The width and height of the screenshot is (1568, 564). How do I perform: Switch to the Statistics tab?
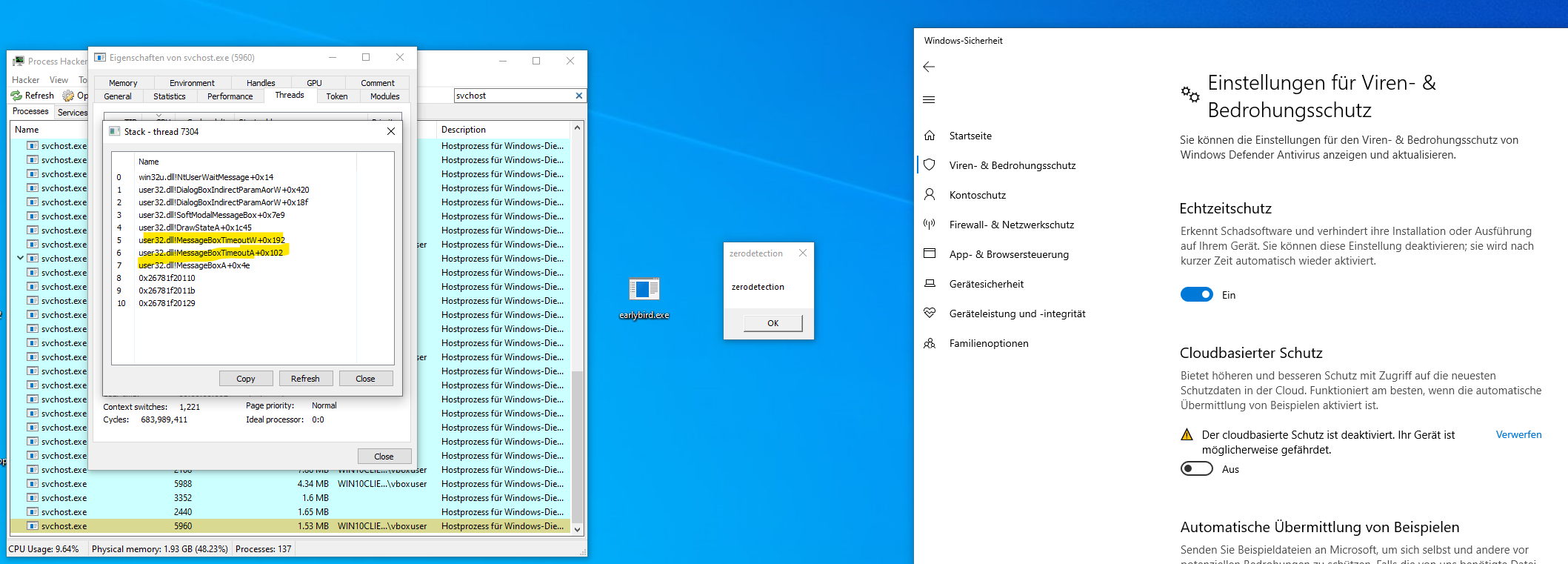coord(170,96)
